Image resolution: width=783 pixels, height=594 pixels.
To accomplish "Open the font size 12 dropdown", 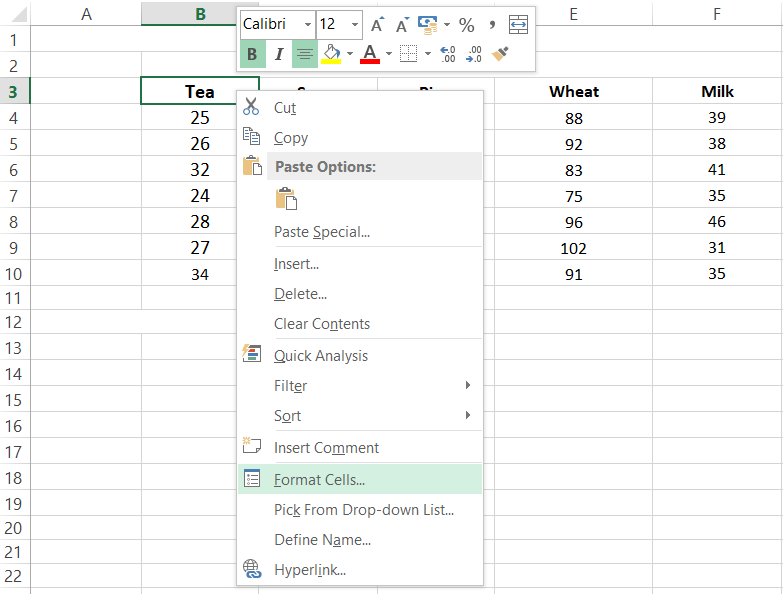I will (355, 24).
